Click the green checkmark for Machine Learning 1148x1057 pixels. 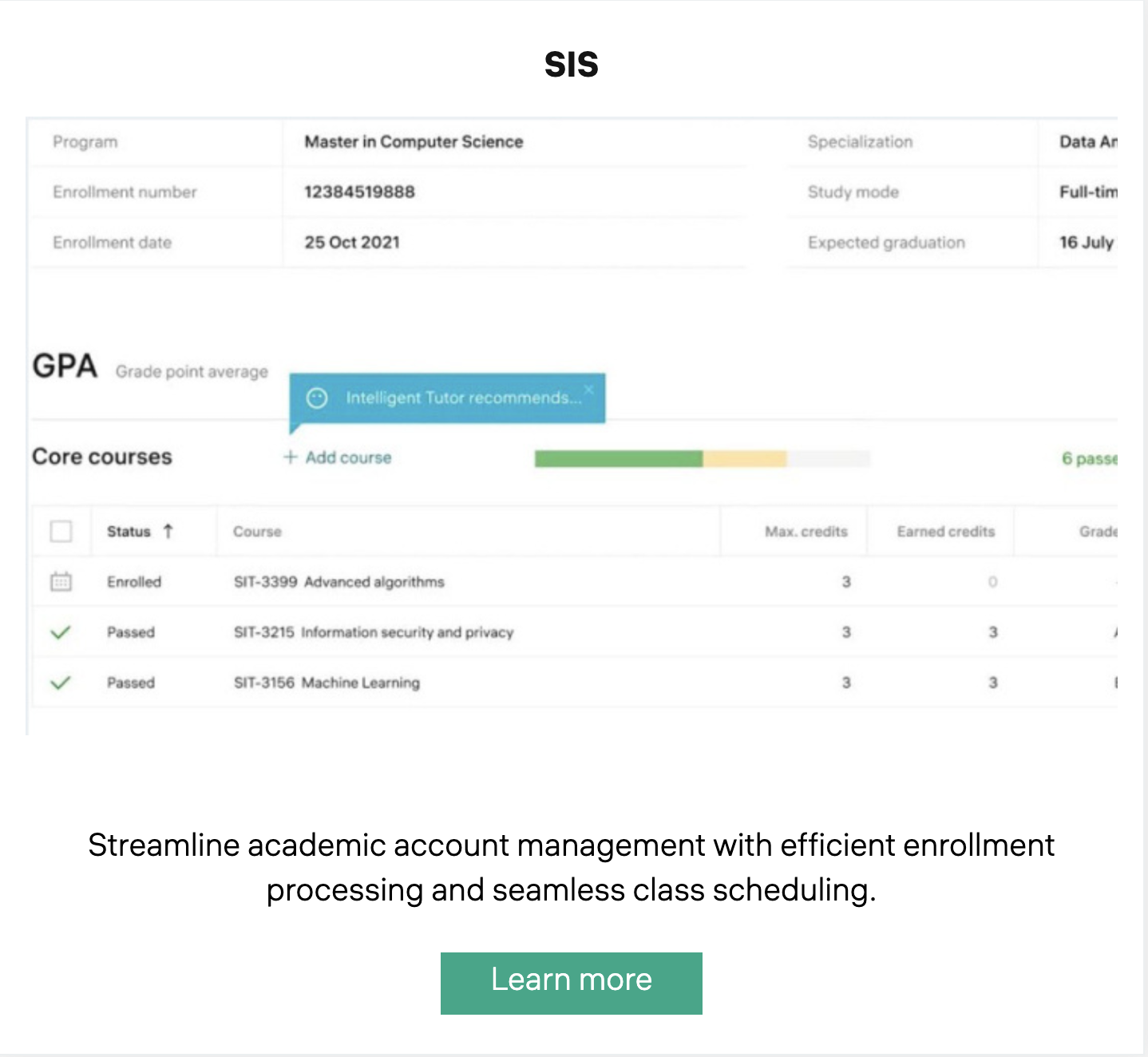coord(61,683)
